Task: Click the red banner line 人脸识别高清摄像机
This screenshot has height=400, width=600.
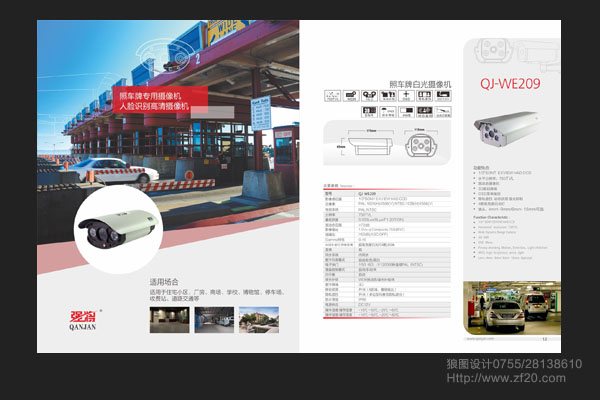Action: coord(154,106)
